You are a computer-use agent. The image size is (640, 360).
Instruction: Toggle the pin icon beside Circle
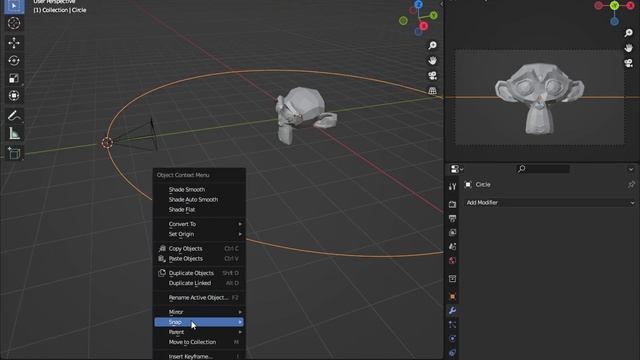(x=631, y=184)
